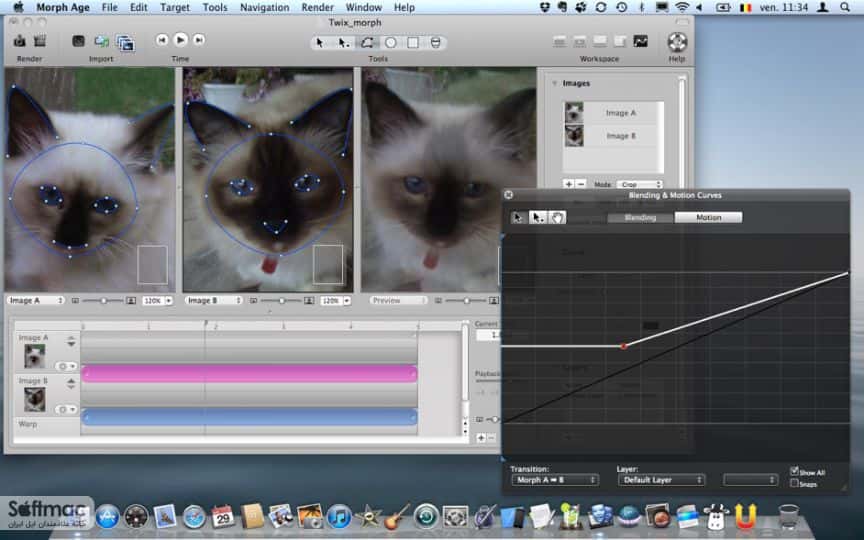Open the Image B zoom percentage dropdown
Screen dimensions: 864x540
(335, 301)
